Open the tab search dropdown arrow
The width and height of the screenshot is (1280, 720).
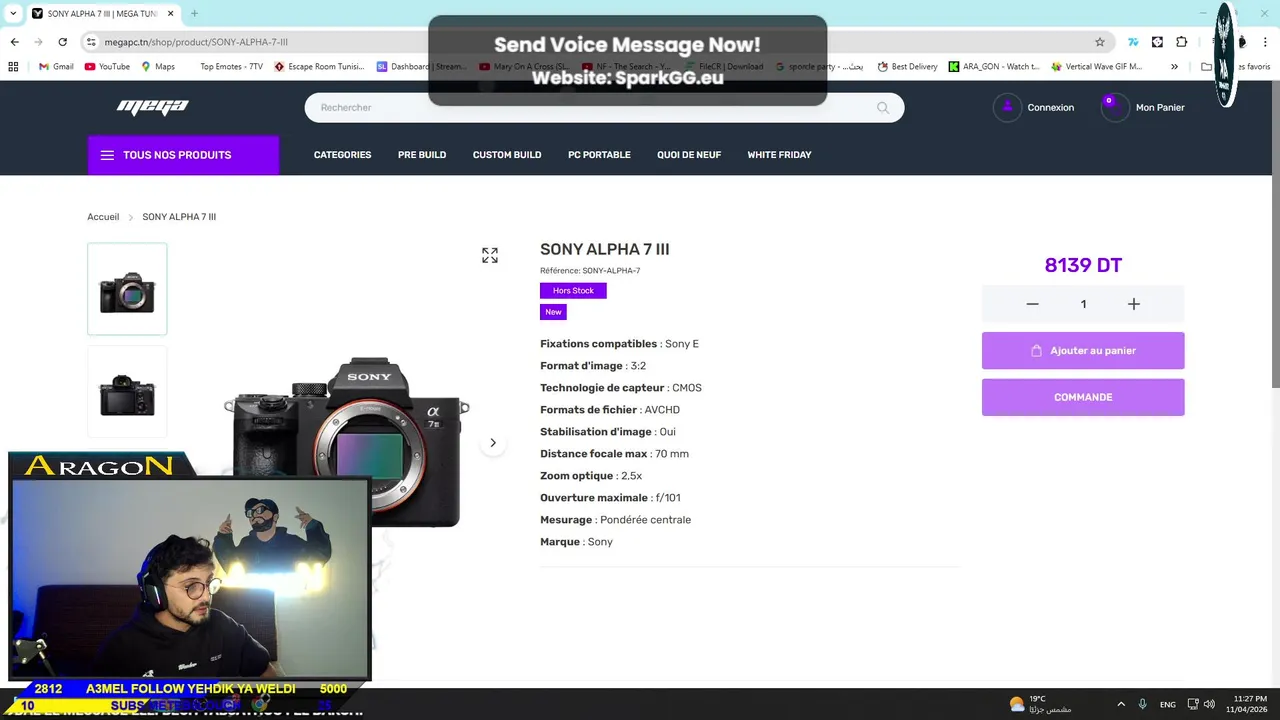[x=13, y=14]
